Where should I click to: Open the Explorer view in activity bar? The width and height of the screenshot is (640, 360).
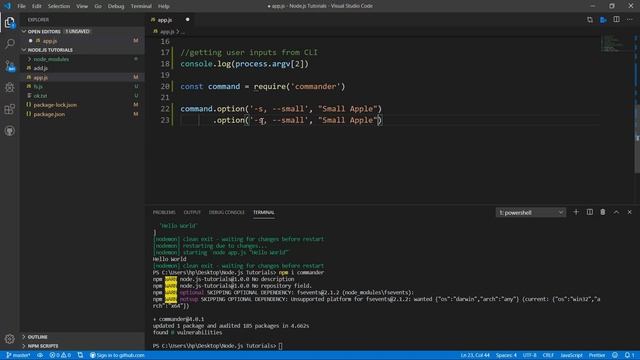(x=10, y=22)
